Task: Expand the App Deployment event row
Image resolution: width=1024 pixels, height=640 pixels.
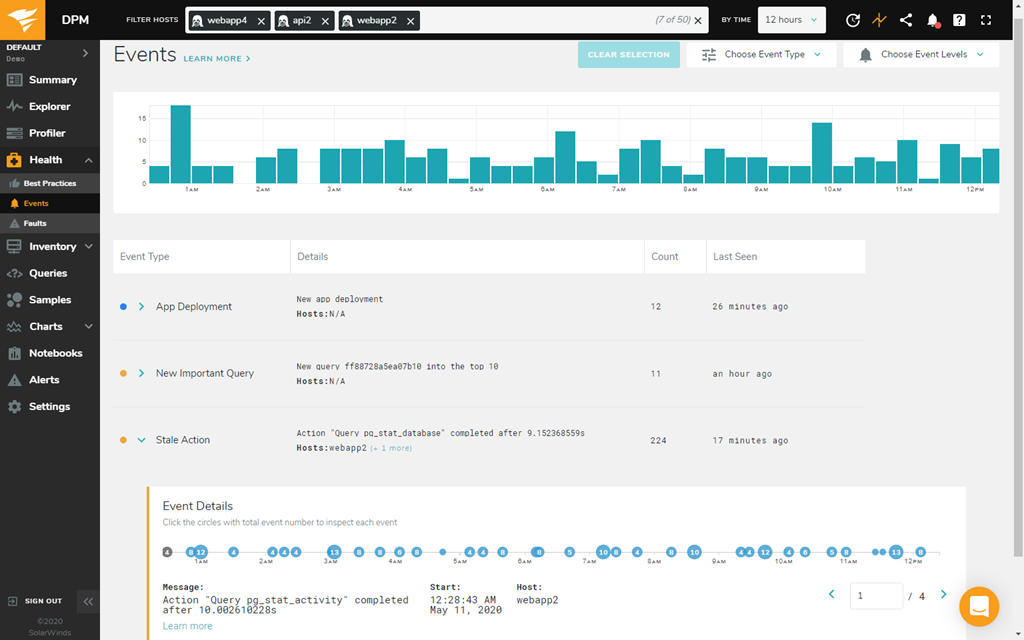Action: [x=144, y=306]
